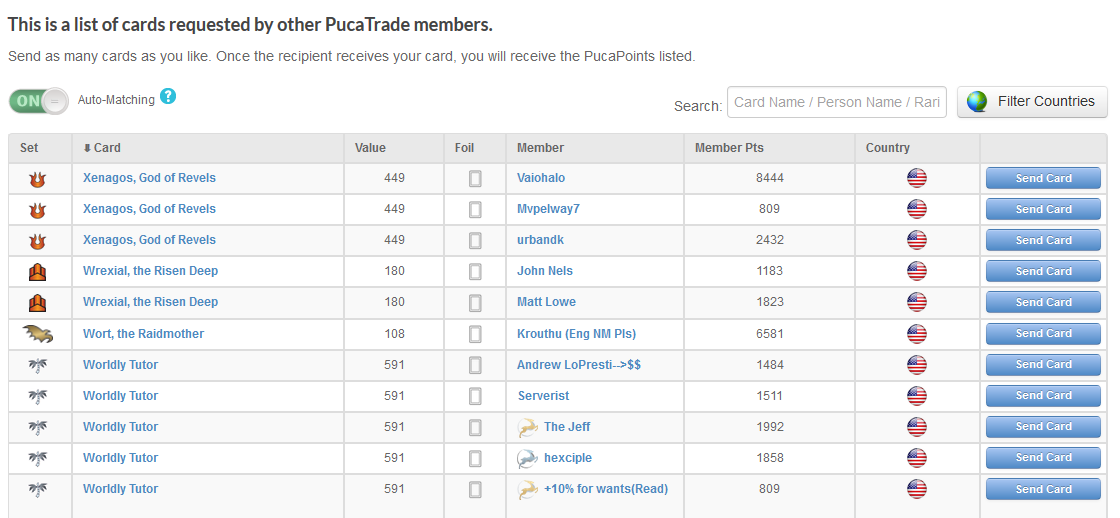Click the US flag in Vaiohalo's row

point(916,179)
